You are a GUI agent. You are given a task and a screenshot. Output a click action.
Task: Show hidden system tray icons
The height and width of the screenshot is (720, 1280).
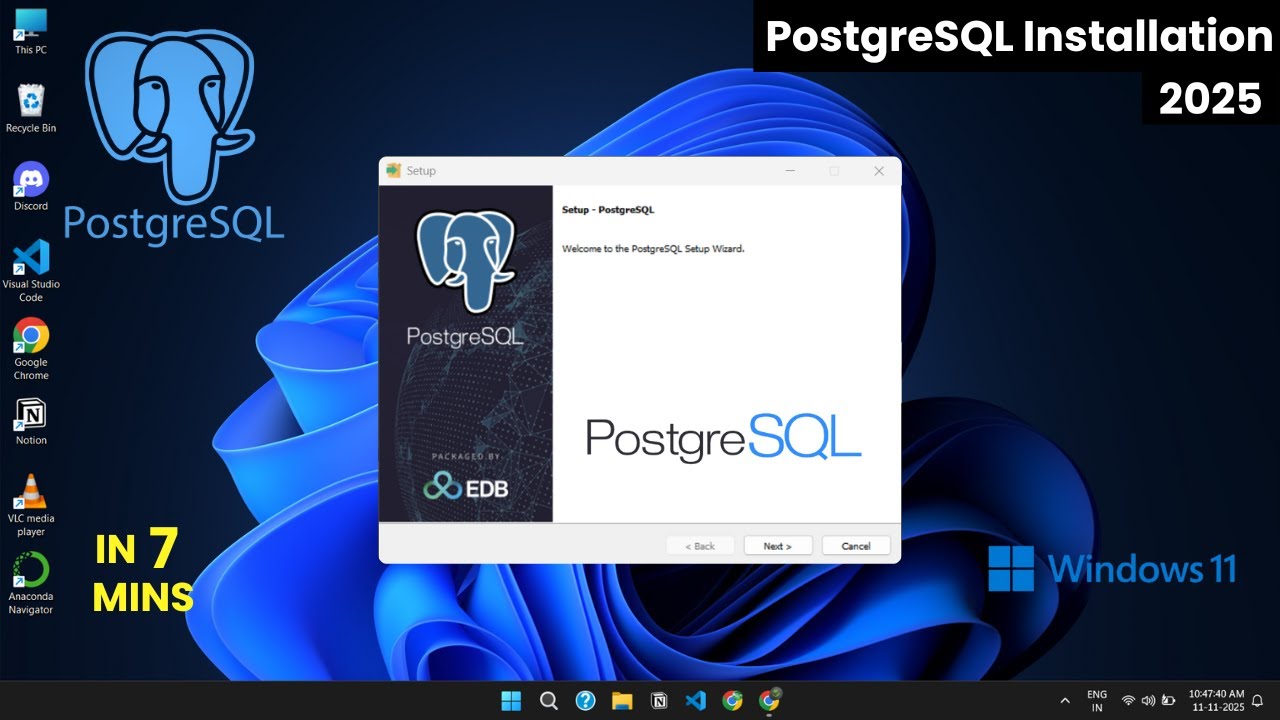tap(1065, 701)
